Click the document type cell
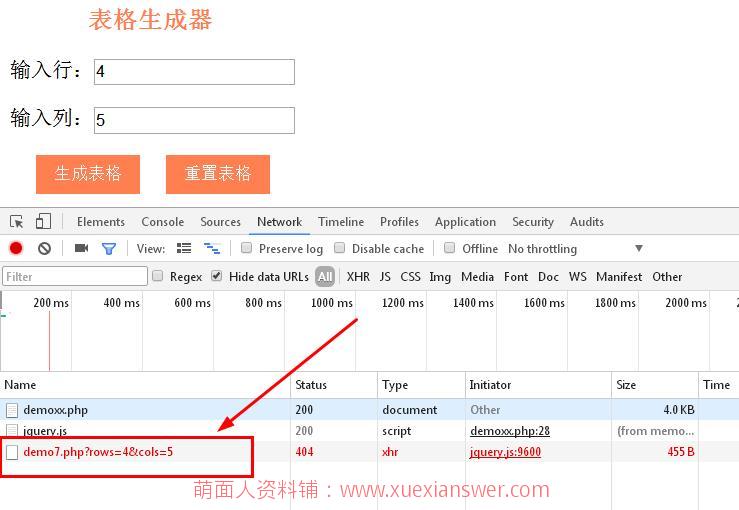The width and height of the screenshot is (739, 510). pos(410,410)
